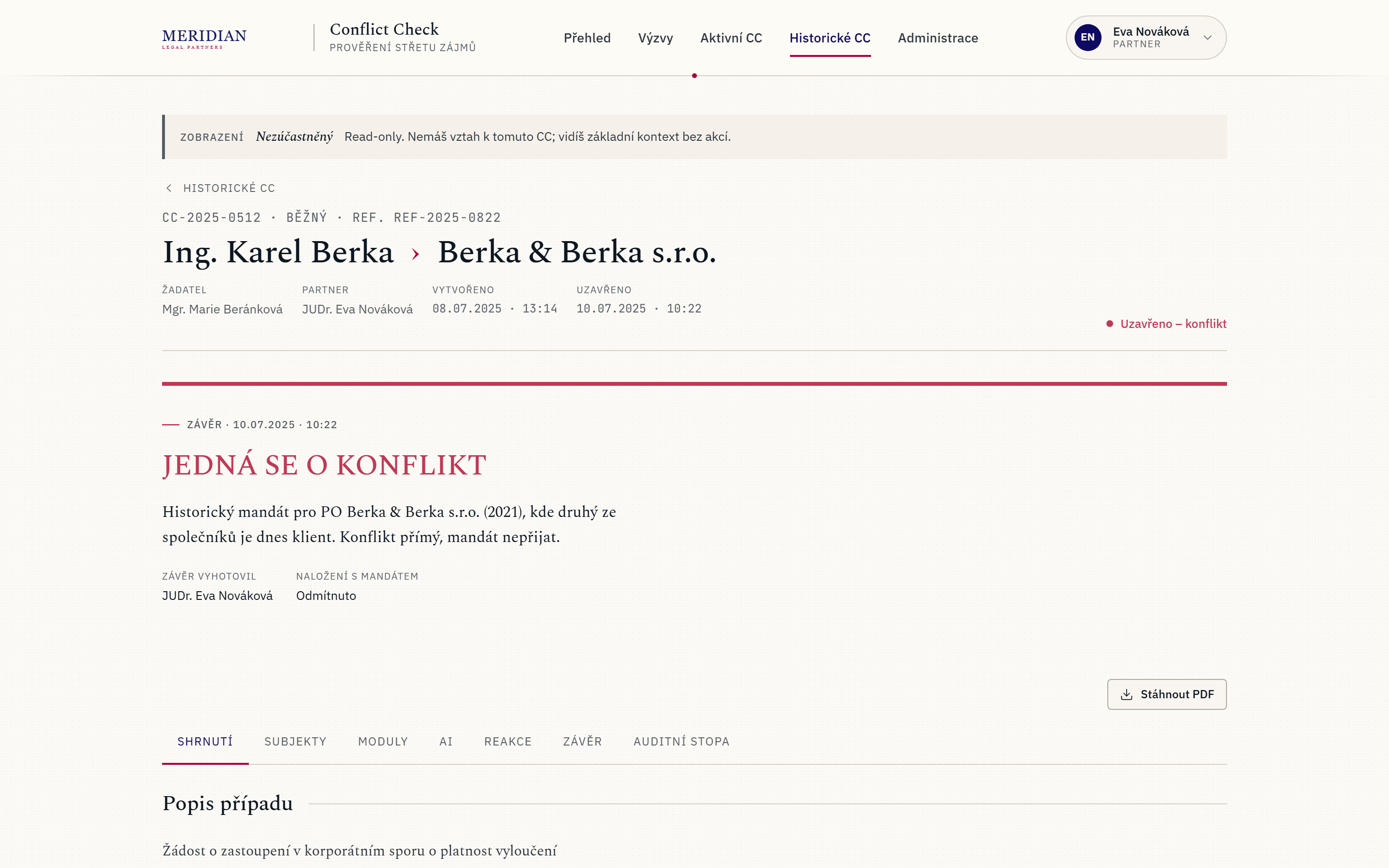
Task: Click the heading name Ing. Karel Berka
Action: tap(278, 253)
